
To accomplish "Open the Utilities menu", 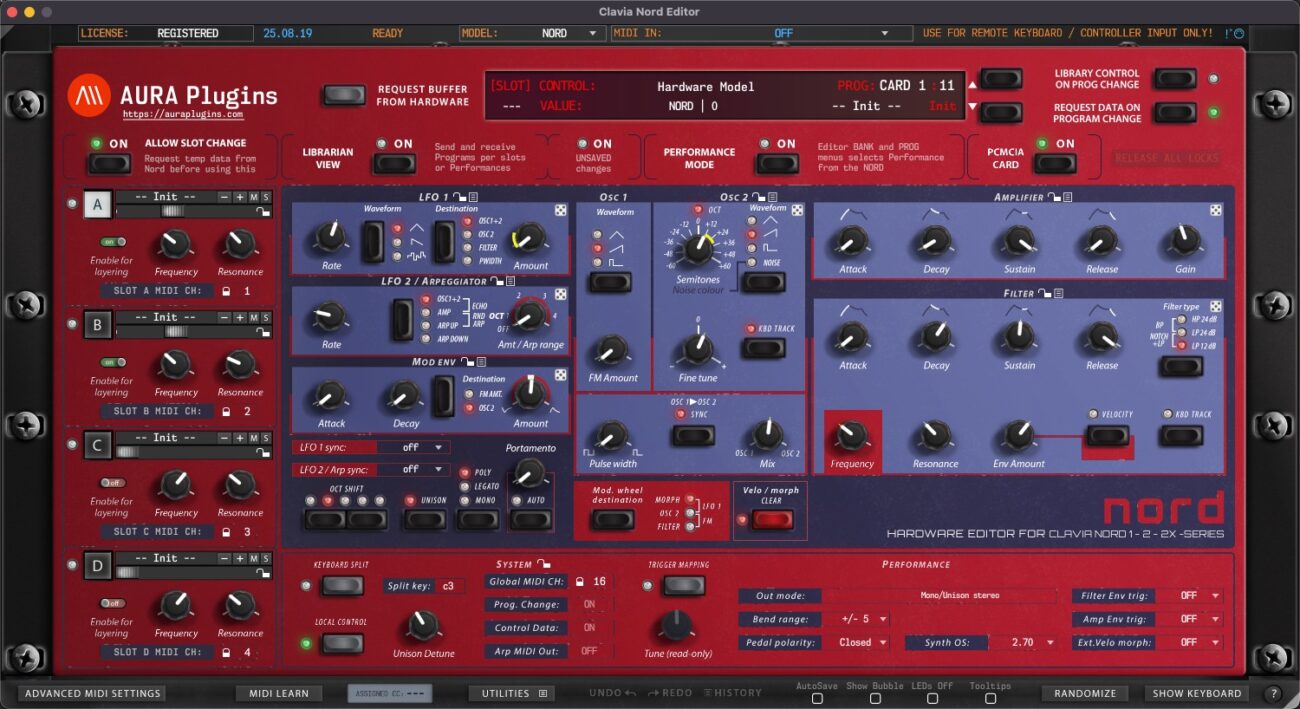I will 512,693.
